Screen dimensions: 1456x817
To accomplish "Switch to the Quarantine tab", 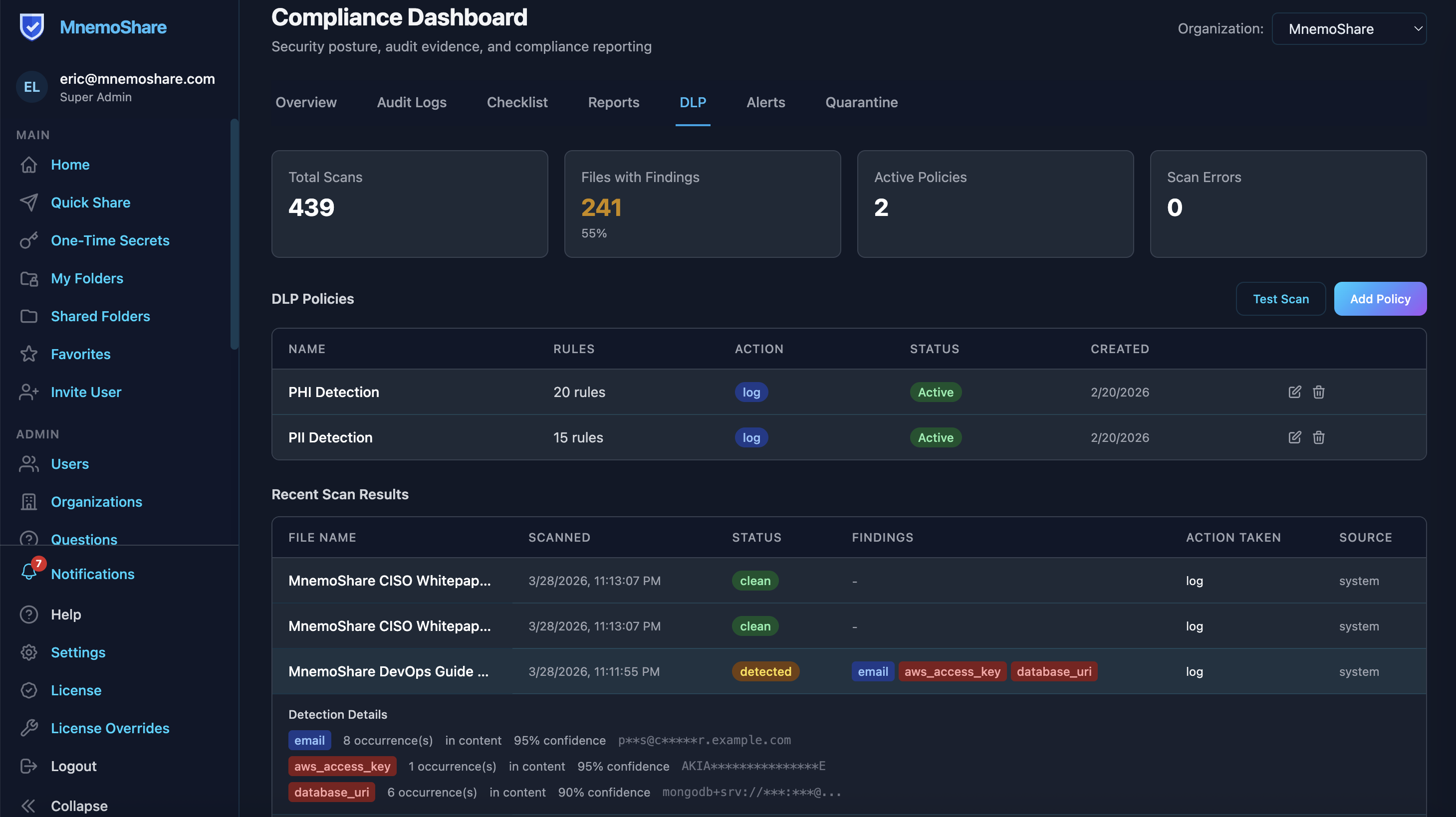I will (x=861, y=102).
